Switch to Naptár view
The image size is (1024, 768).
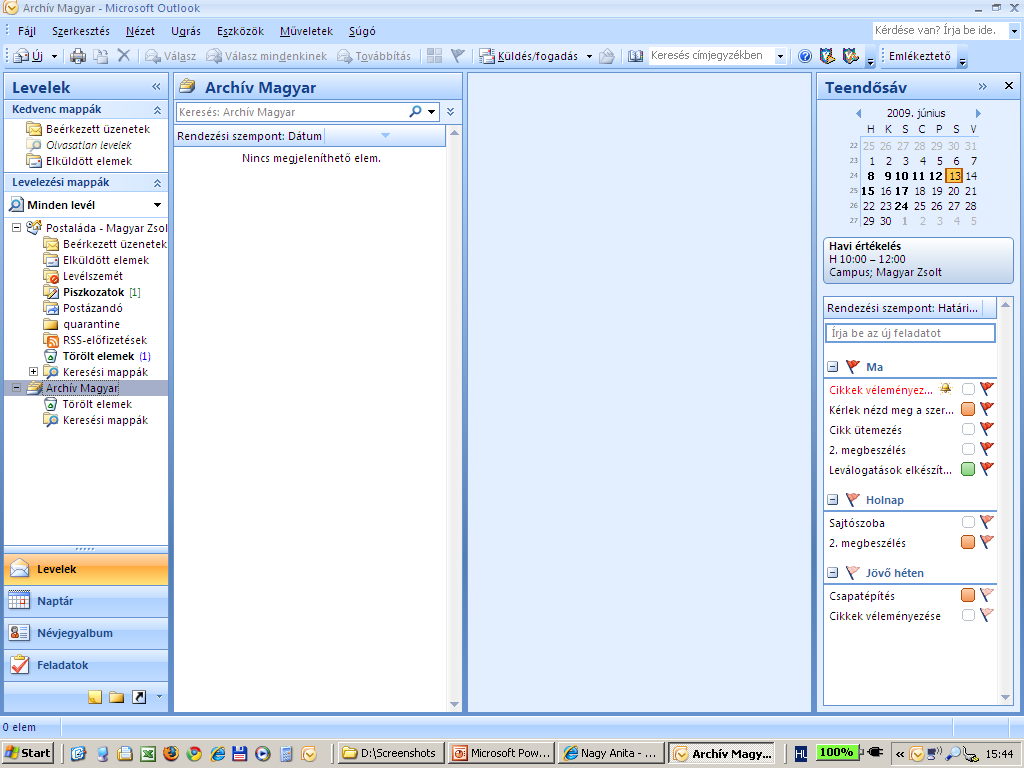click(86, 601)
